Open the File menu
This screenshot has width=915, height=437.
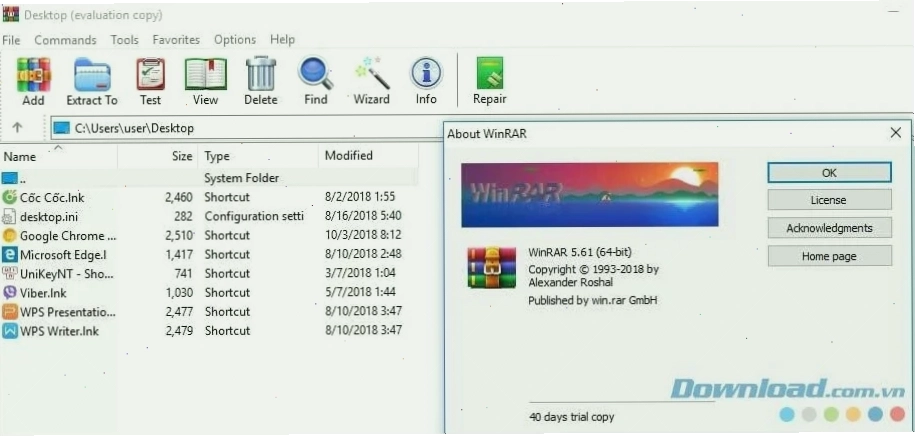pos(11,40)
